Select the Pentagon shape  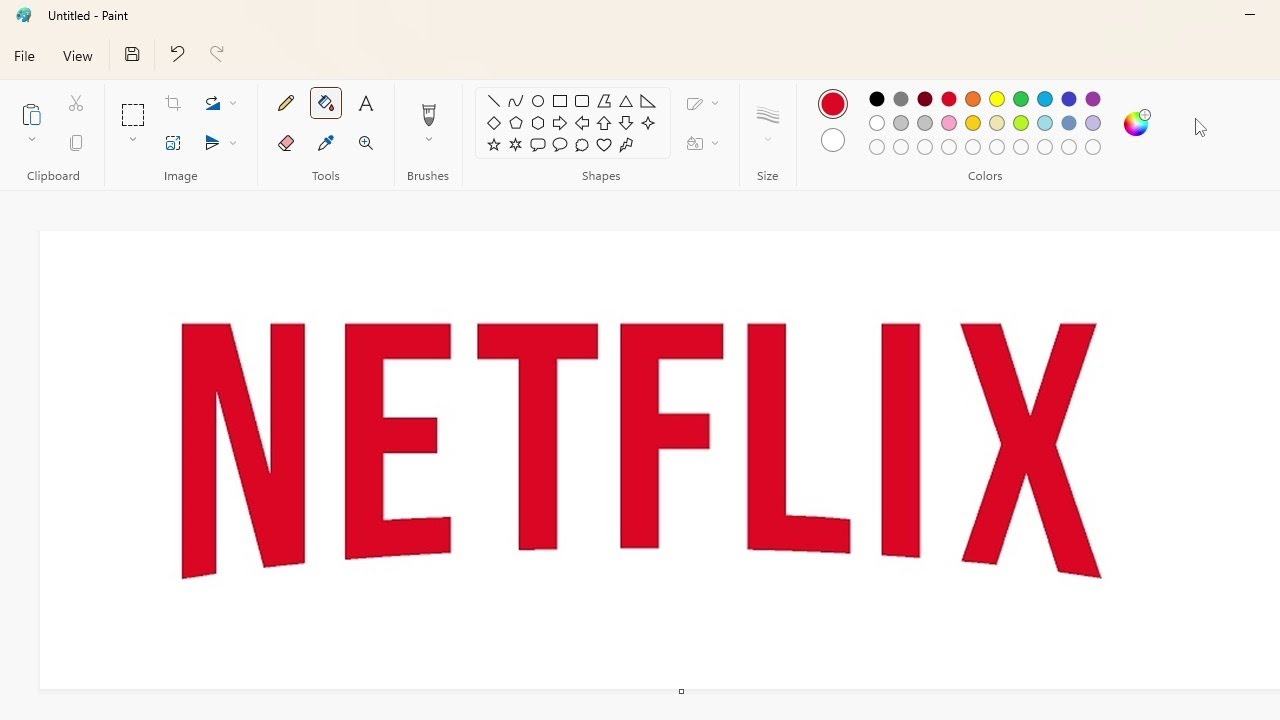(516, 123)
